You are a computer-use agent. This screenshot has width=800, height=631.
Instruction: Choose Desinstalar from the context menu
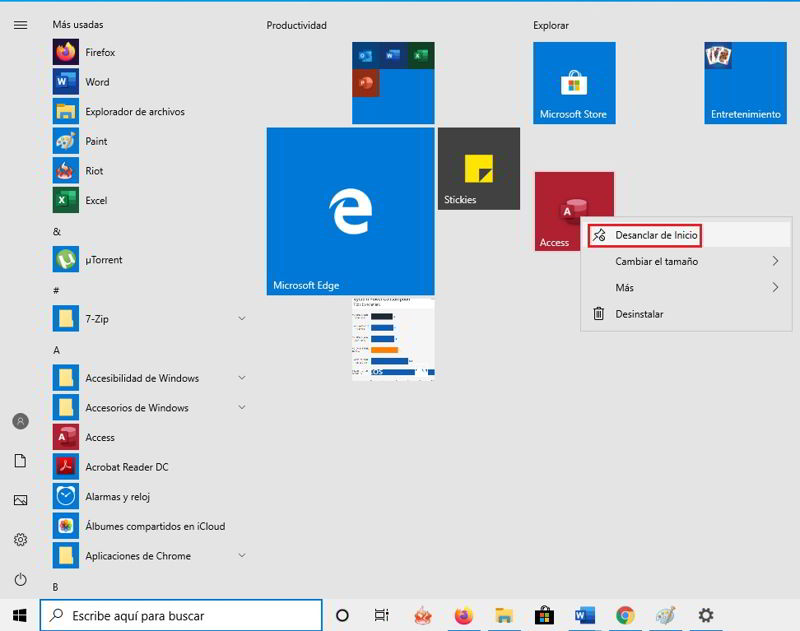click(639, 314)
